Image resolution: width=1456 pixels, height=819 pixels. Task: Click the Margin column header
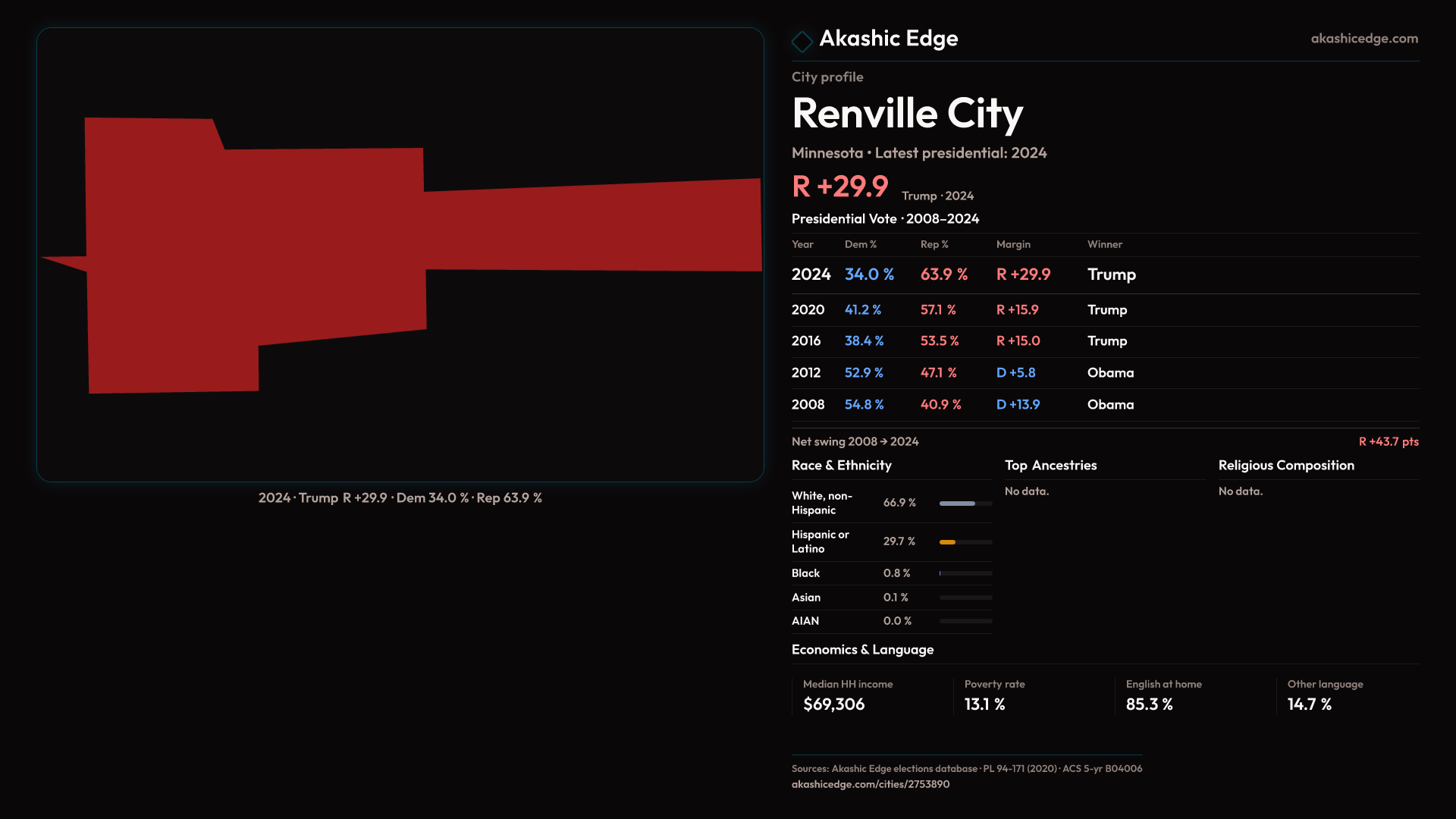(x=1013, y=245)
